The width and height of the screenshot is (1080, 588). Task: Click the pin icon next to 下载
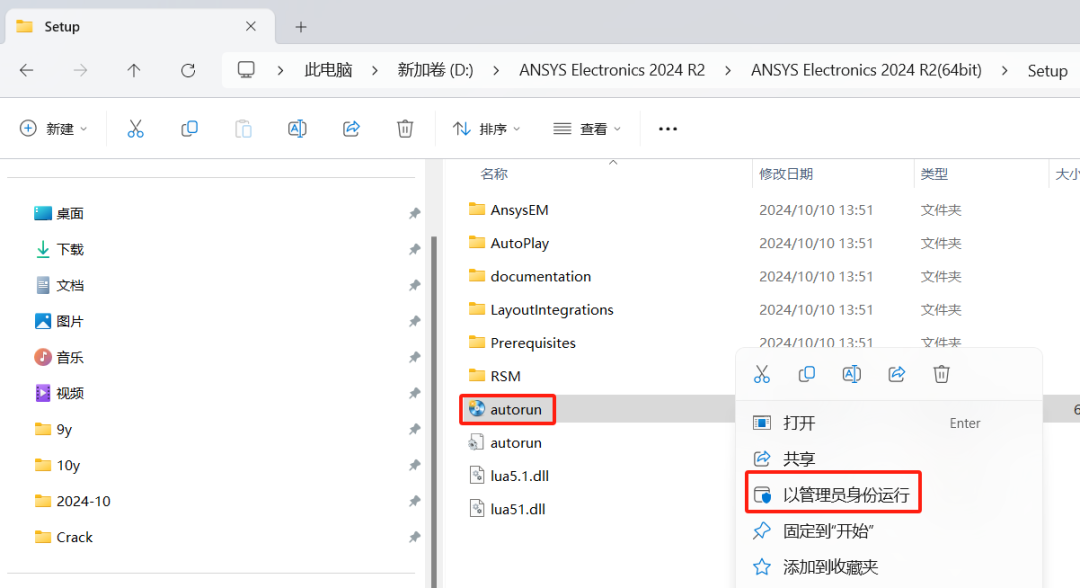pos(414,249)
